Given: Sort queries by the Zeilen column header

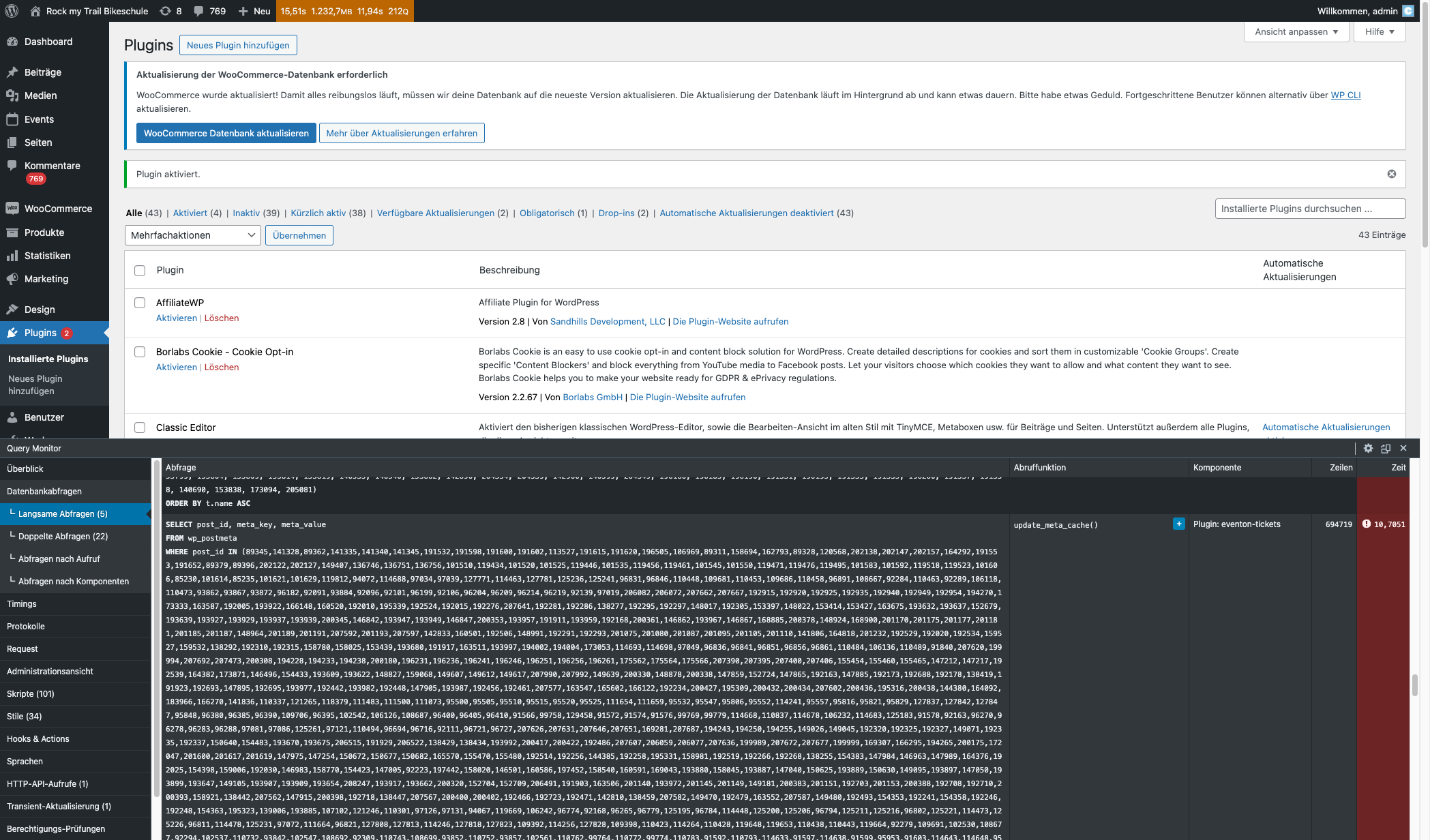Looking at the screenshot, I should click(1341, 468).
